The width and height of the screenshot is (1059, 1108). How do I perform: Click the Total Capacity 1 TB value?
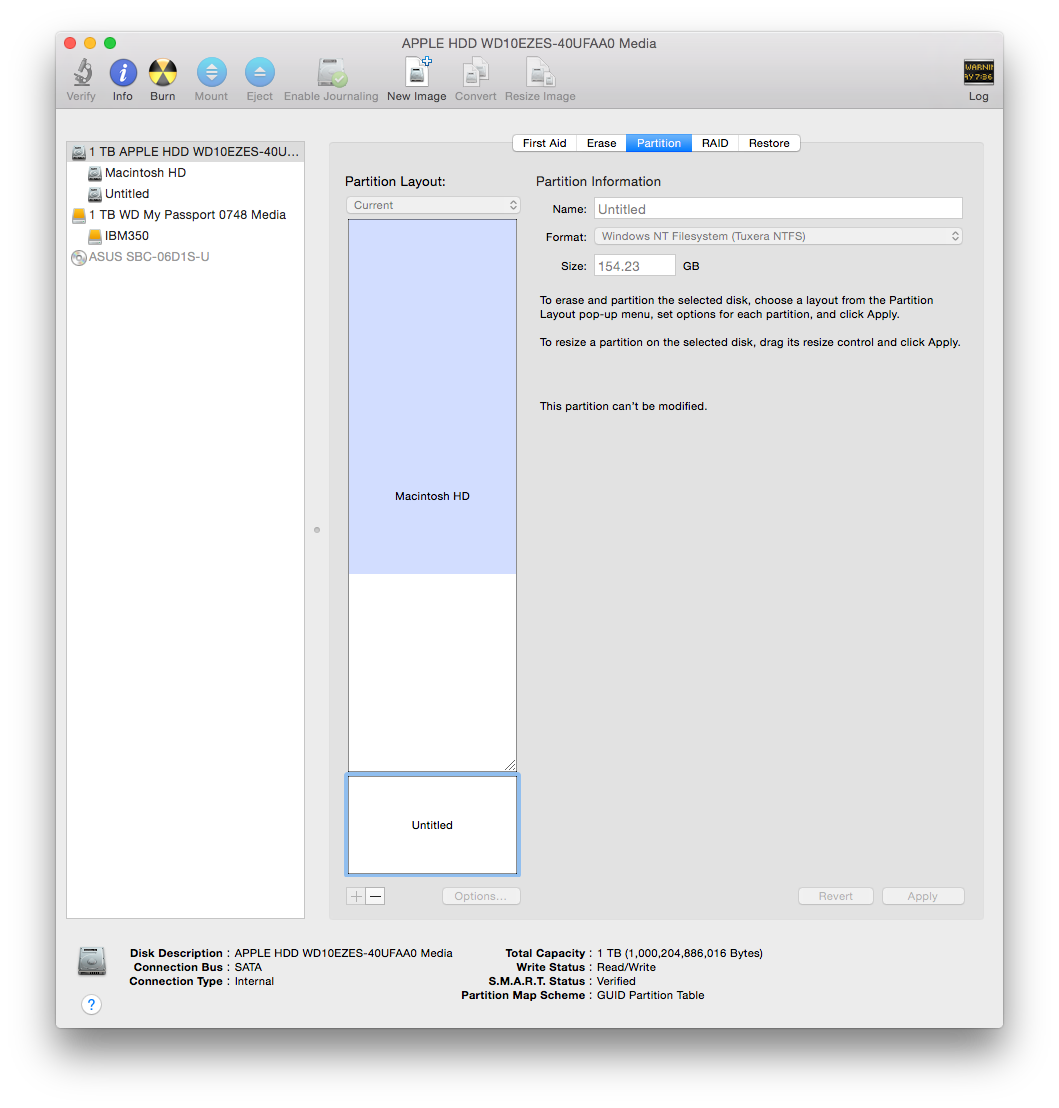point(680,953)
